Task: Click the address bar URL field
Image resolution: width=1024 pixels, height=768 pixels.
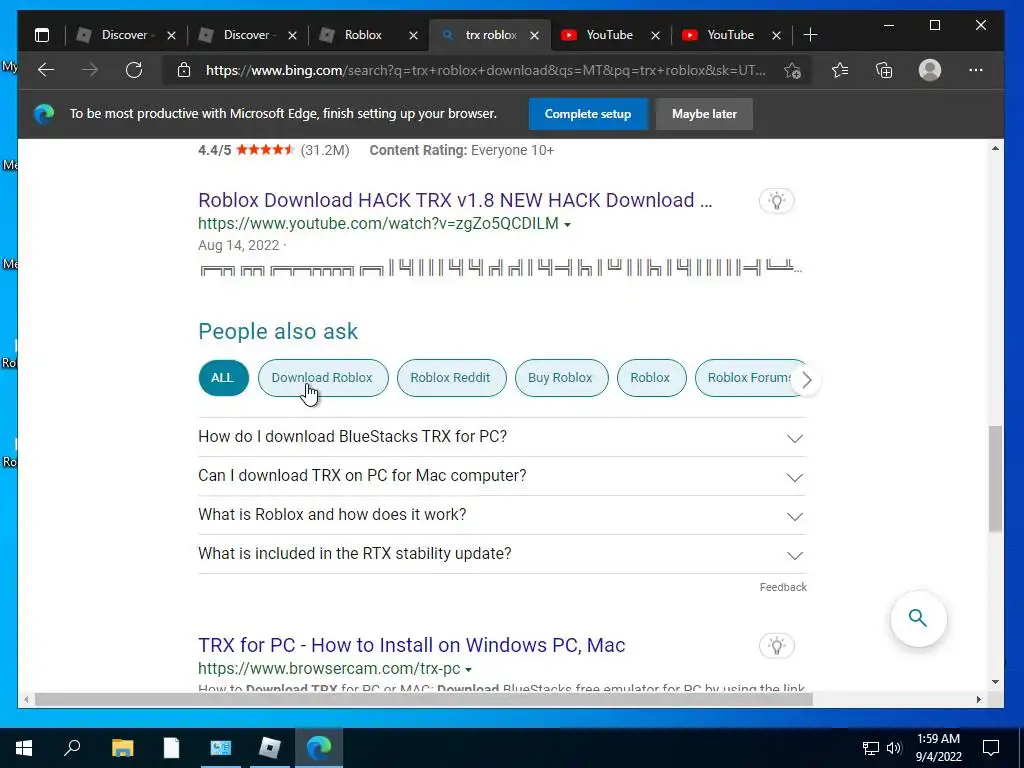Action: click(485, 71)
